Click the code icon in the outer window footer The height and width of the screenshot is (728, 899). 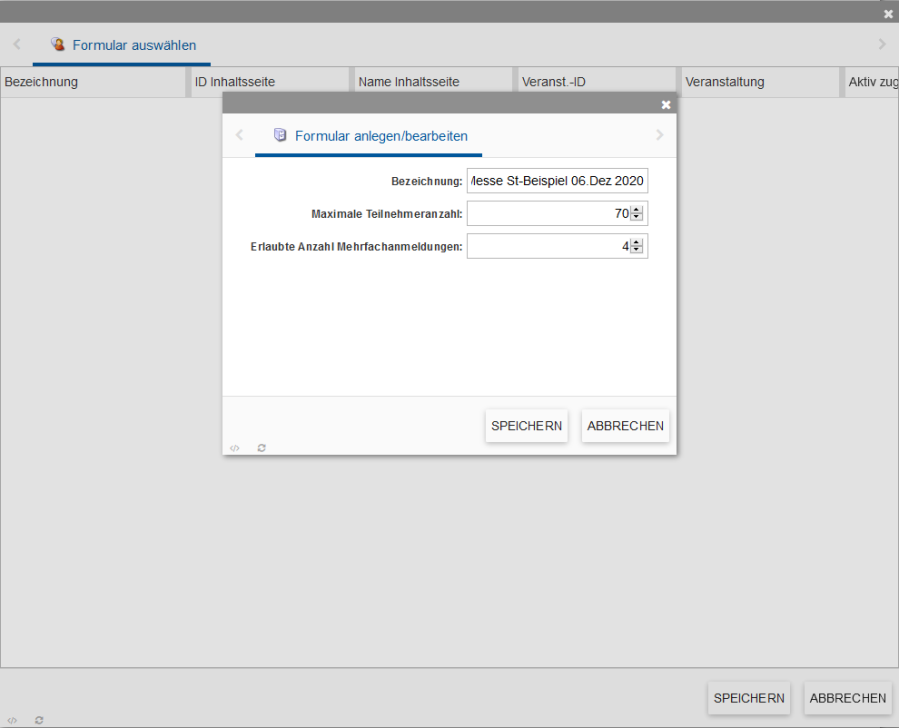pos(12,720)
